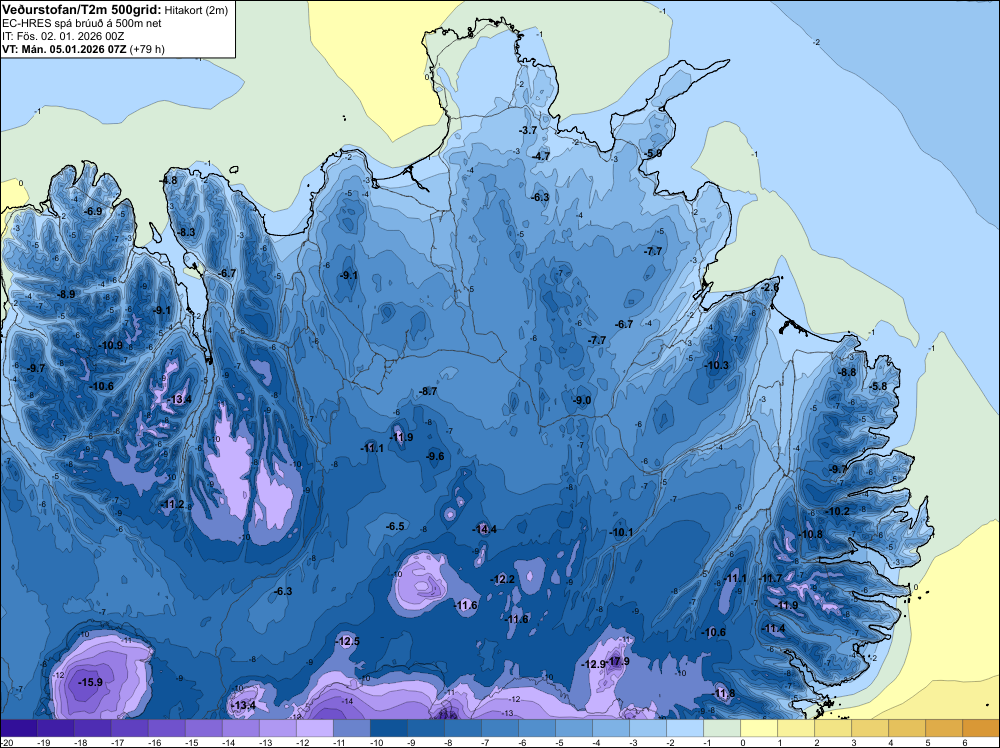Click the -11.7 temperature value on the map

[x=770, y=578]
